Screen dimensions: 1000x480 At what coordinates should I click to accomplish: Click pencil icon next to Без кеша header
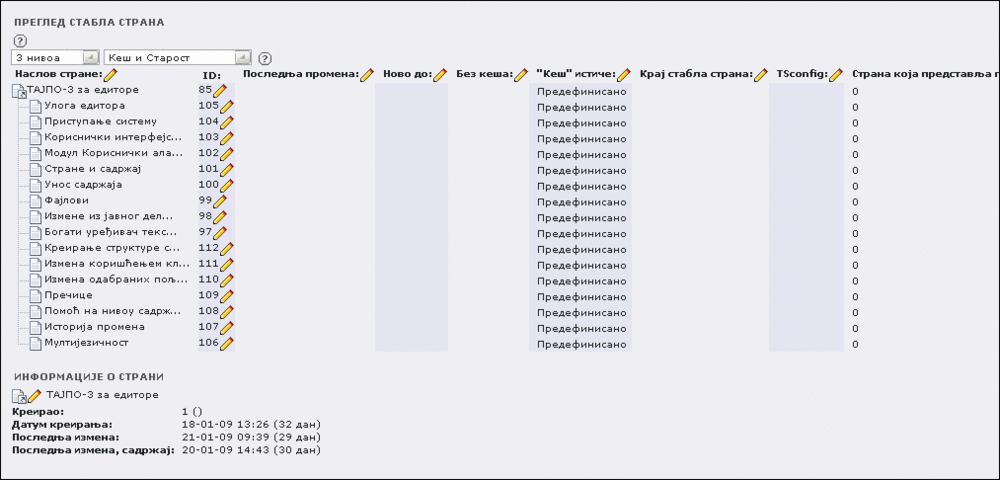(x=521, y=75)
